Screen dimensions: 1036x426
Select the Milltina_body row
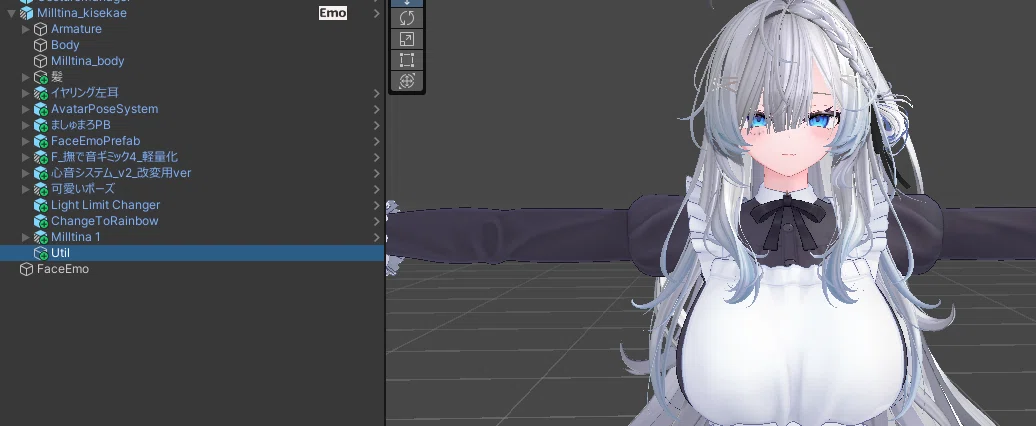click(x=192, y=61)
